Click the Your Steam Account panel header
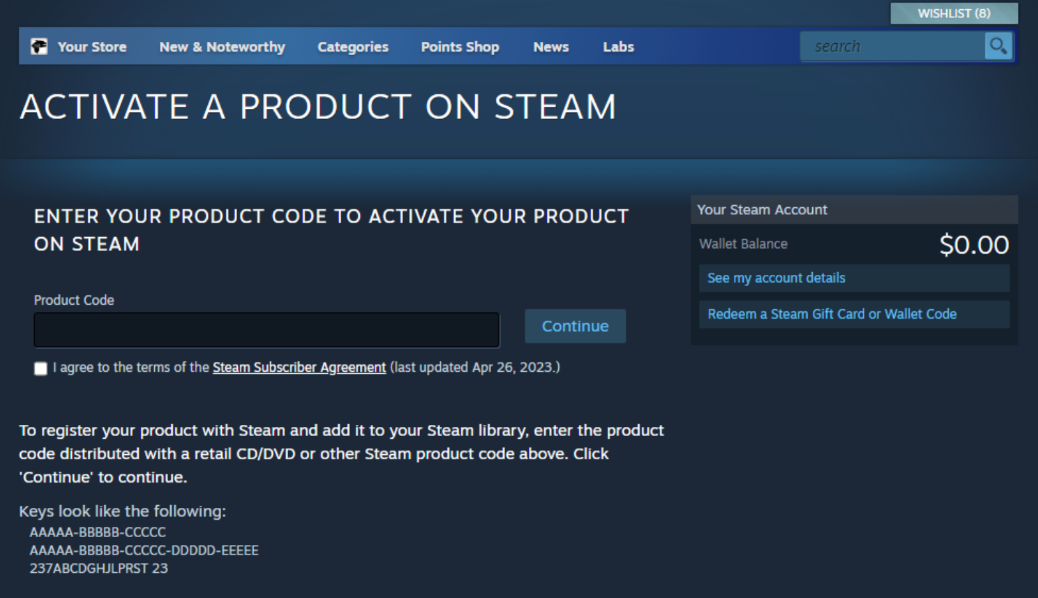The width and height of the screenshot is (1038, 598). coord(854,210)
